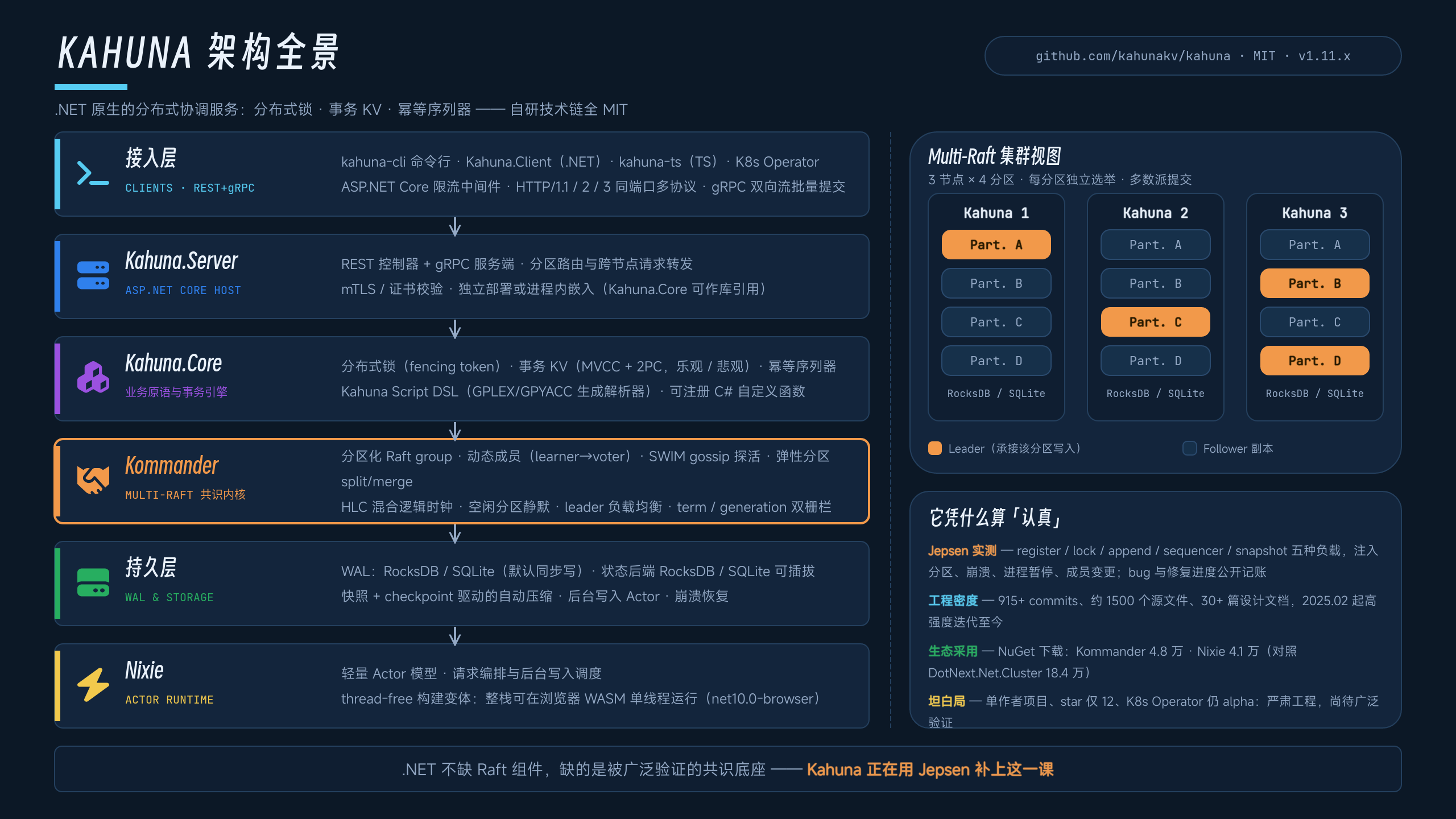
Task: Click the Kahuna 2 node heading
Action: point(1156,213)
